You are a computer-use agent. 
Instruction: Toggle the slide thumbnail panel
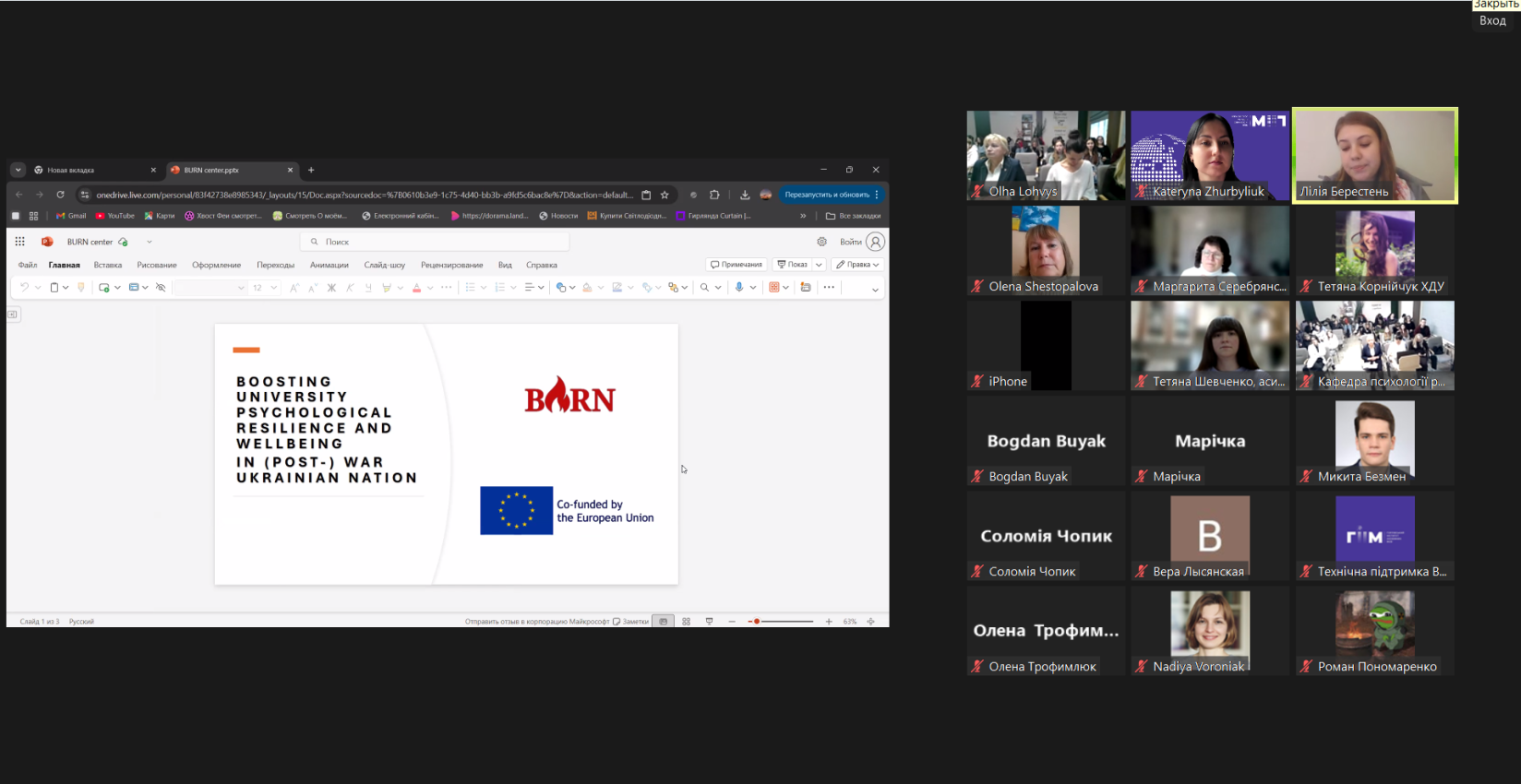(13, 315)
